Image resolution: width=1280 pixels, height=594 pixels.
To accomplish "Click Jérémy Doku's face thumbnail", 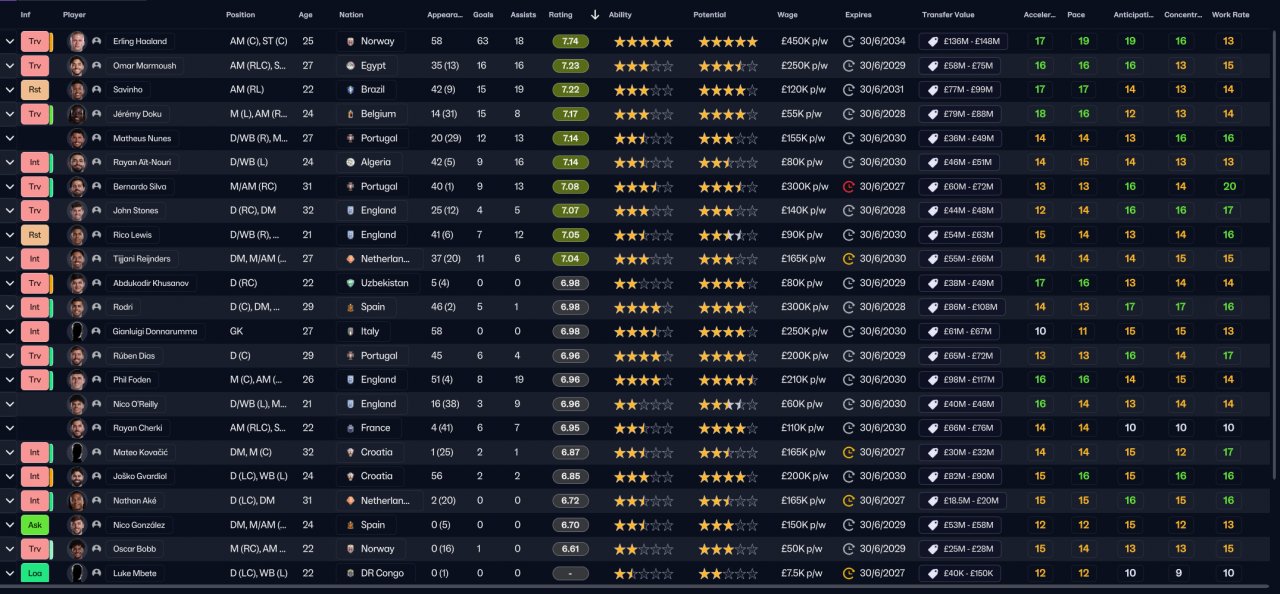I will click(77, 114).
